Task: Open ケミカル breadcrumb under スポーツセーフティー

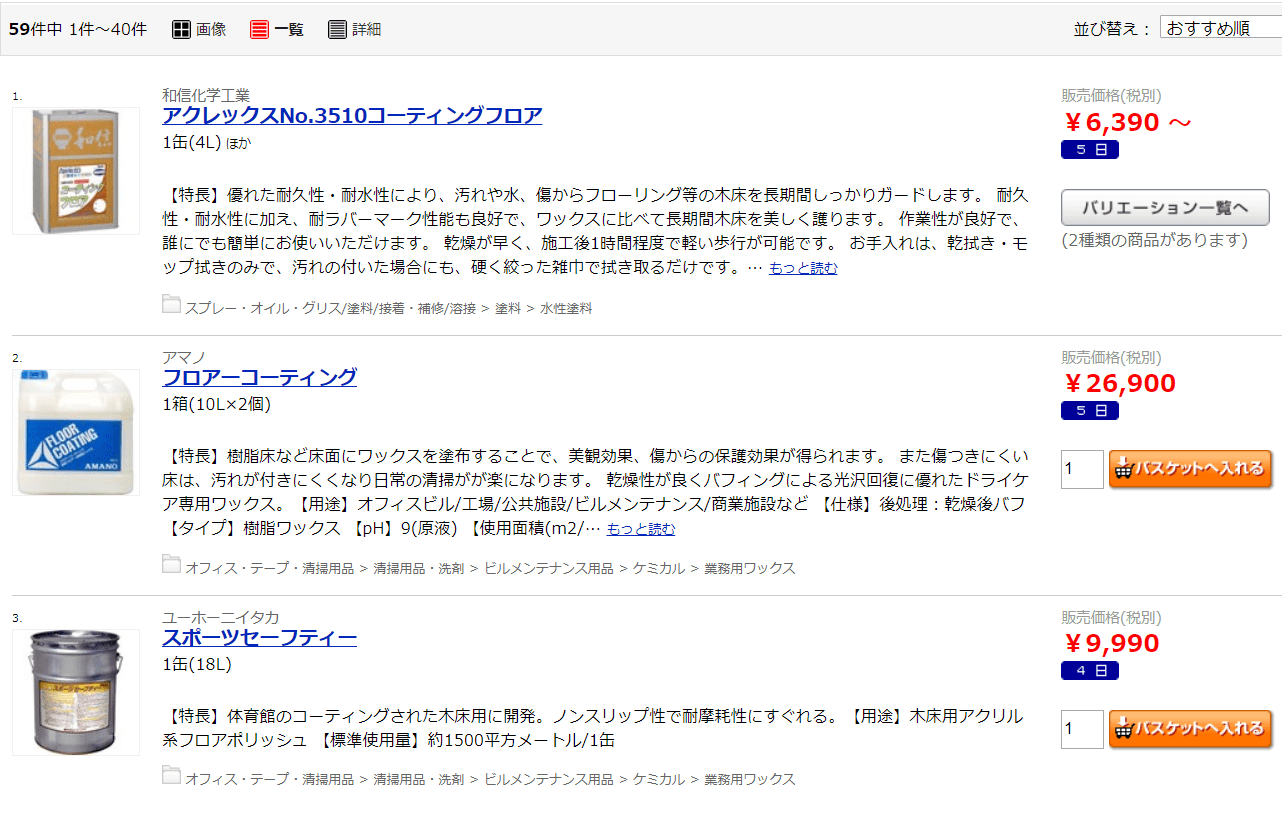Action: pos(658,779)
